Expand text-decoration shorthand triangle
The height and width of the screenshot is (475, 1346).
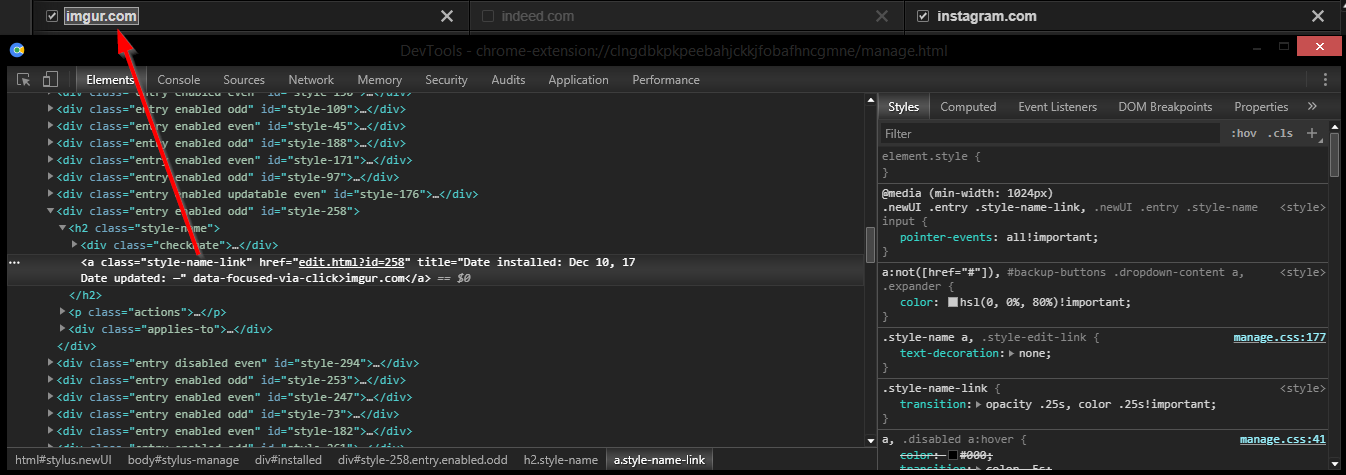tap(1010, 354)
